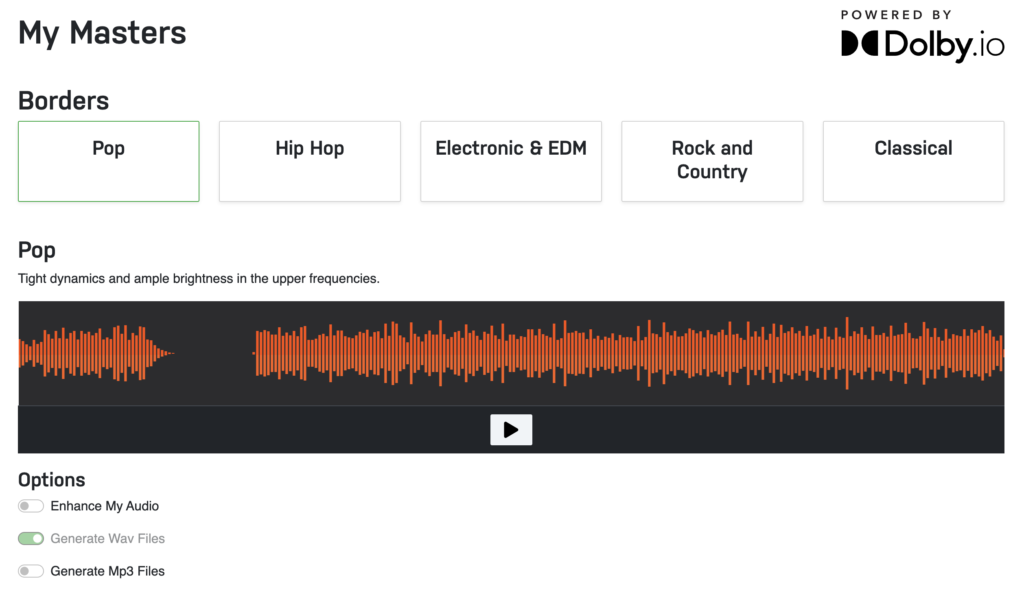Apply the Classical mastering preset
Viewport: 1024px width, 591px height.
[x=913, y=161]
